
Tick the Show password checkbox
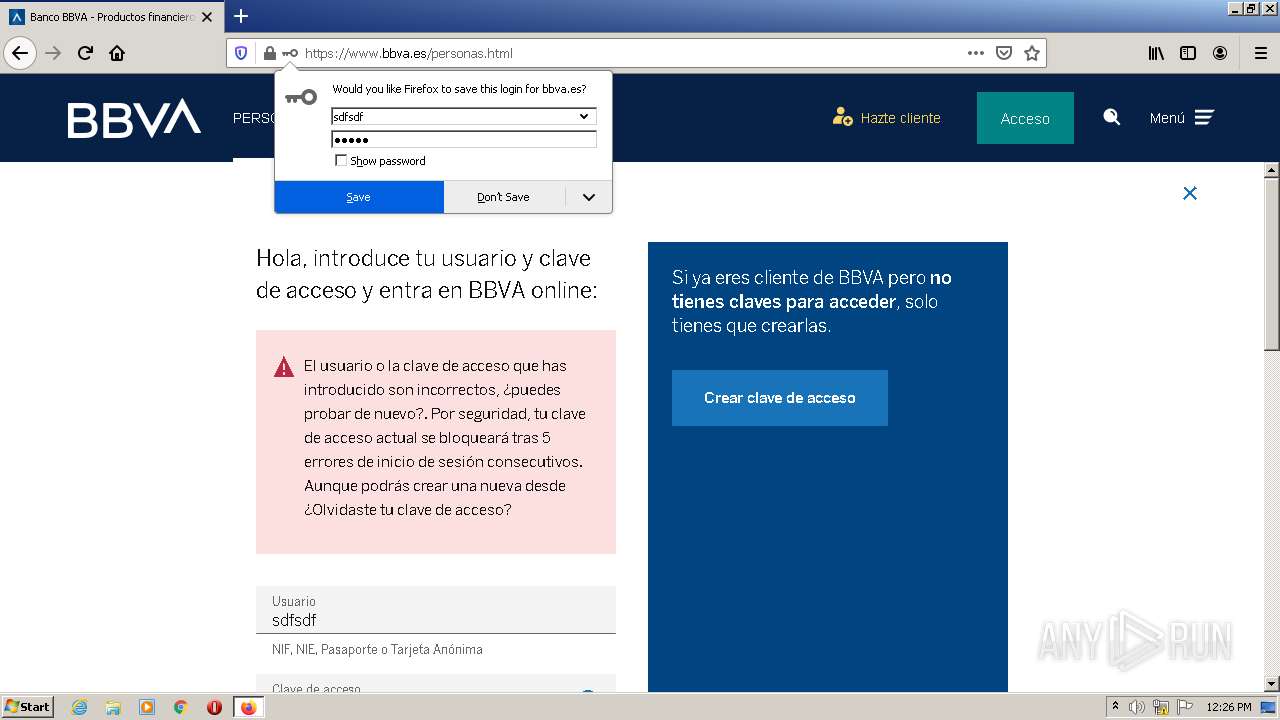tap(341, 160)
